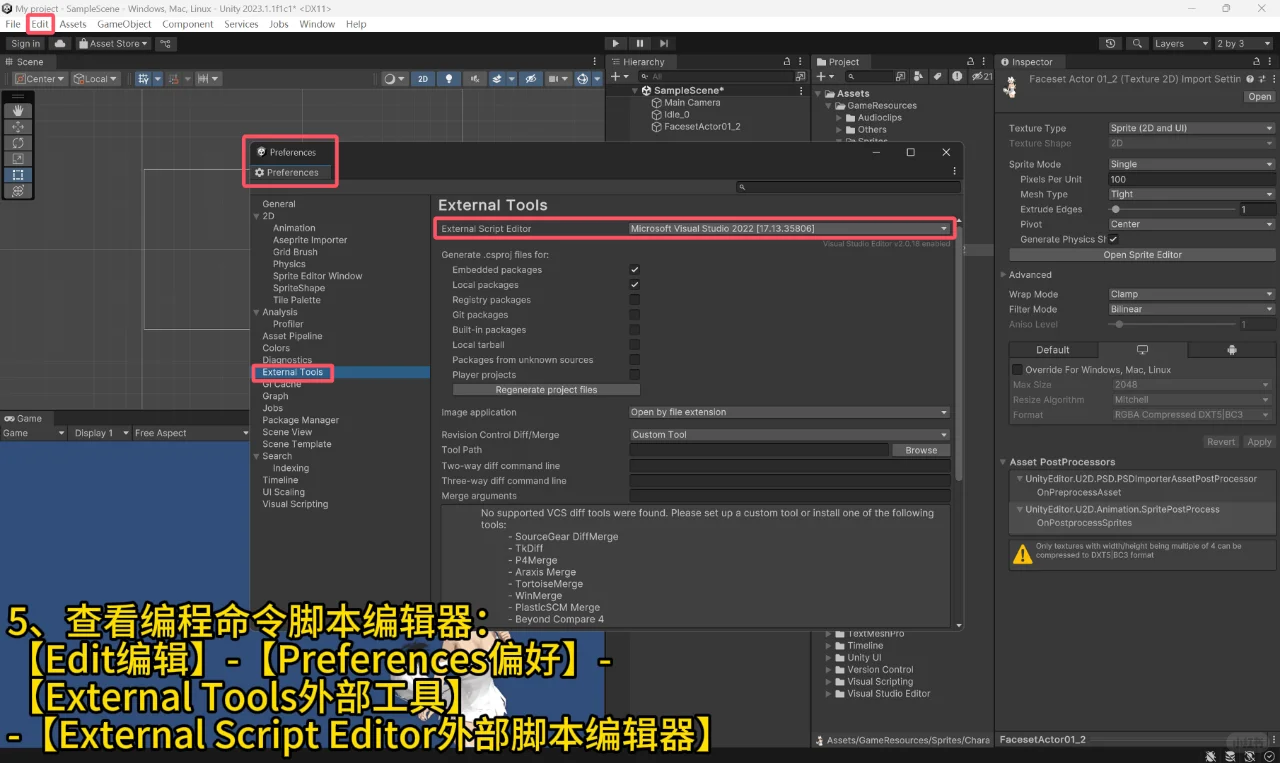Open the Edit menu
1280x763 pixels.
[x=40, y=24]
